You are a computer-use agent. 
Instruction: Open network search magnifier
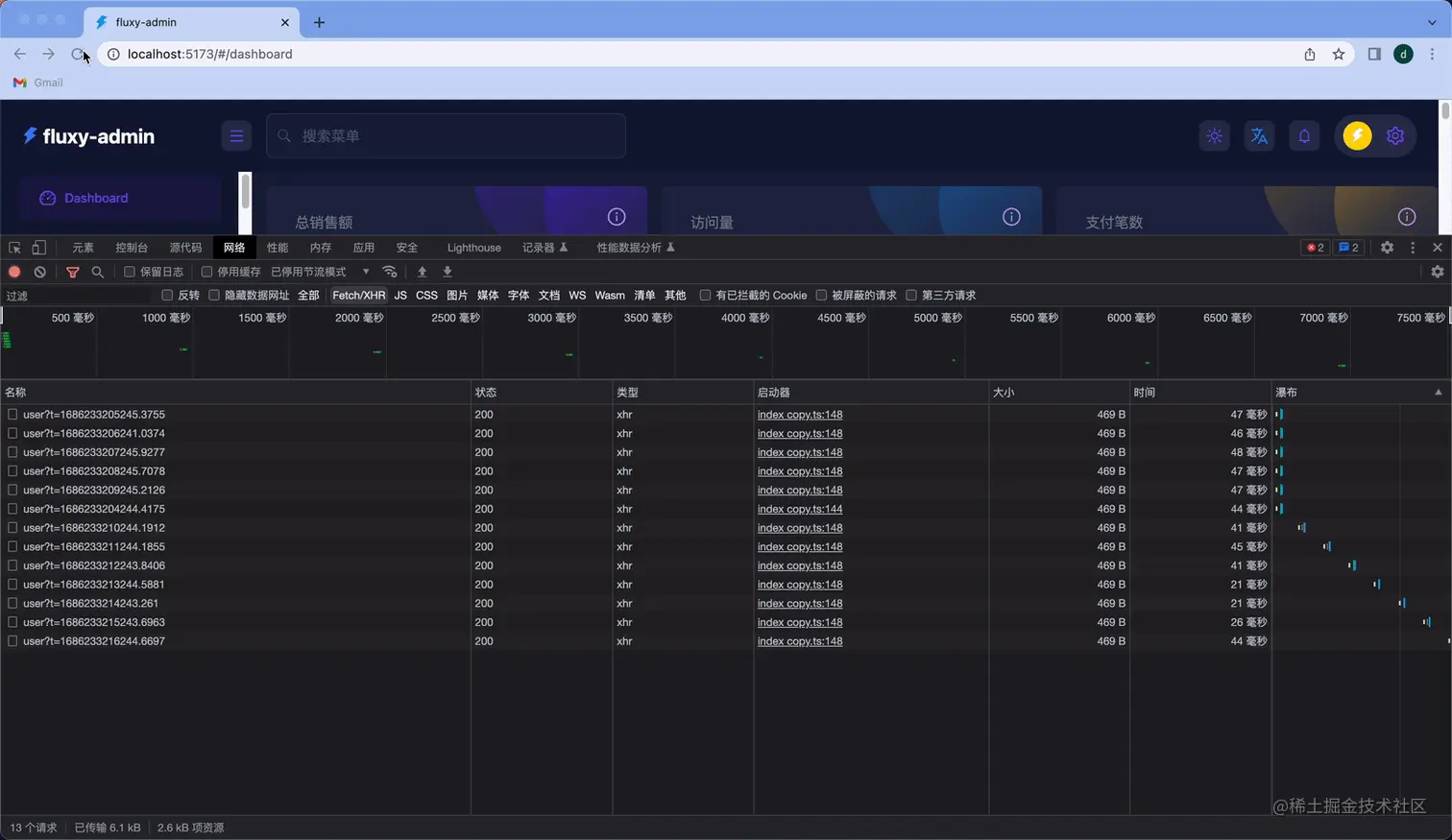pos(98,273)
